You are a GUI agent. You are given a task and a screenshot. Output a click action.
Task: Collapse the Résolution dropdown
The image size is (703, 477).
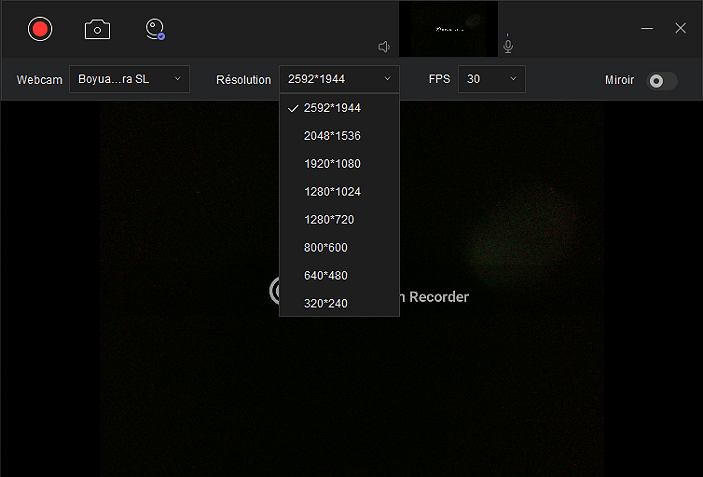point(339,79)
